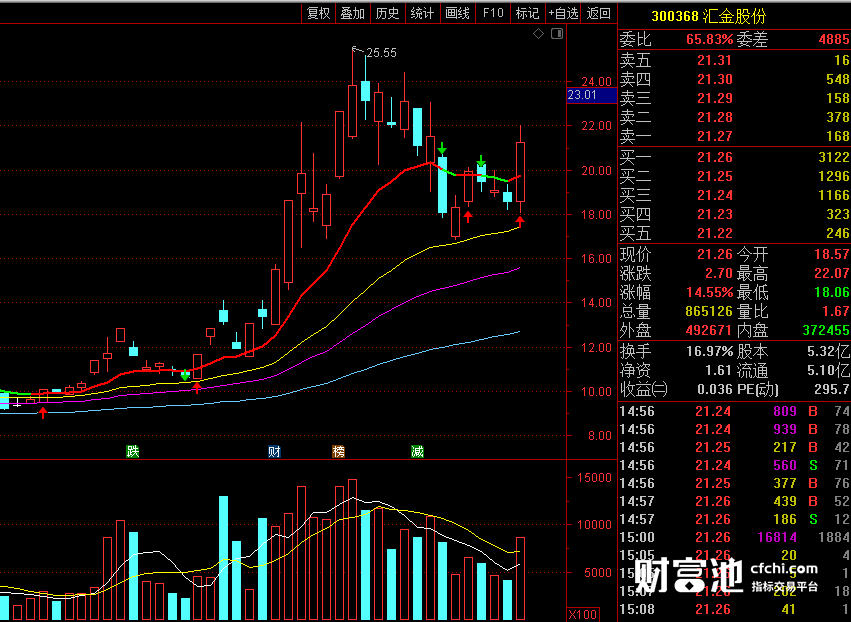
Task: Click red up arrow below latest candle
Action: (520, 221)
